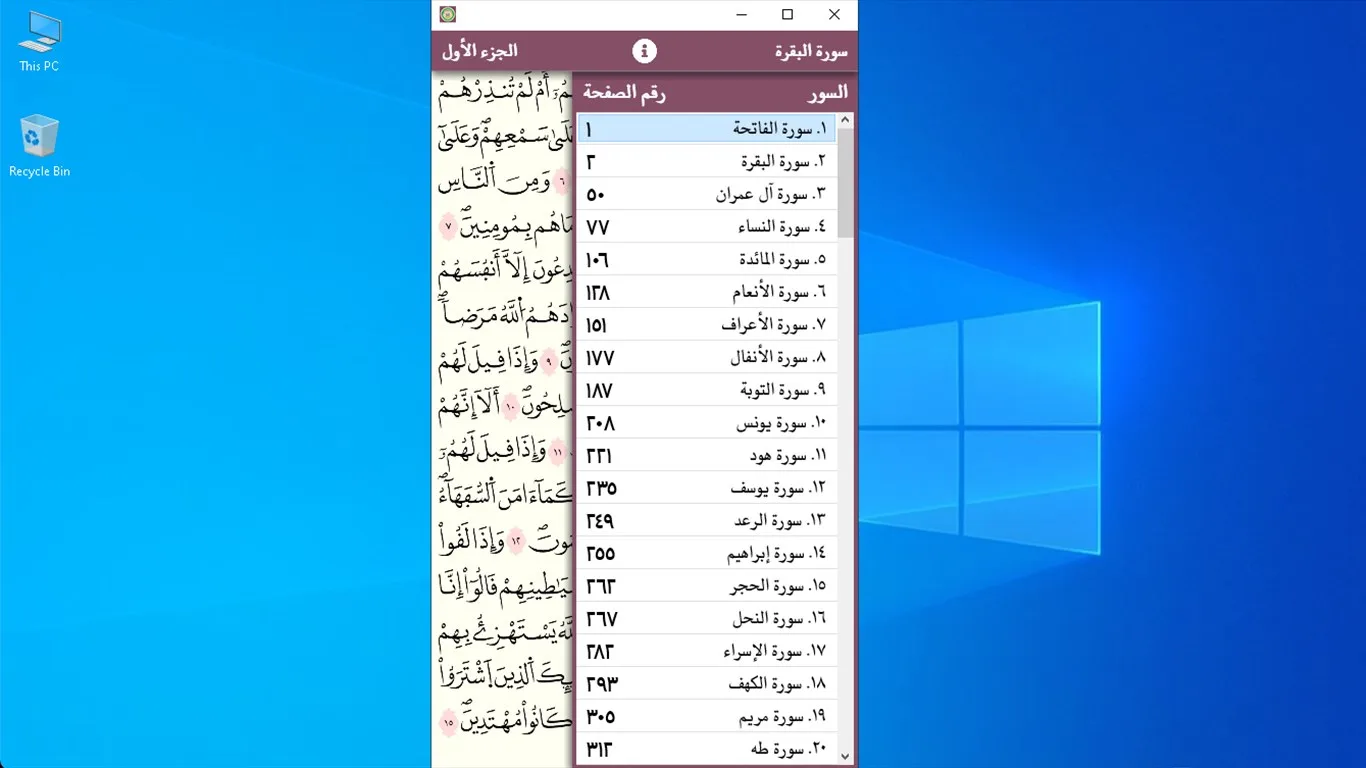Click the رقم الصفحة column header
The image size is (1366, 768).
pyautogui.click(x=624, y=93)
